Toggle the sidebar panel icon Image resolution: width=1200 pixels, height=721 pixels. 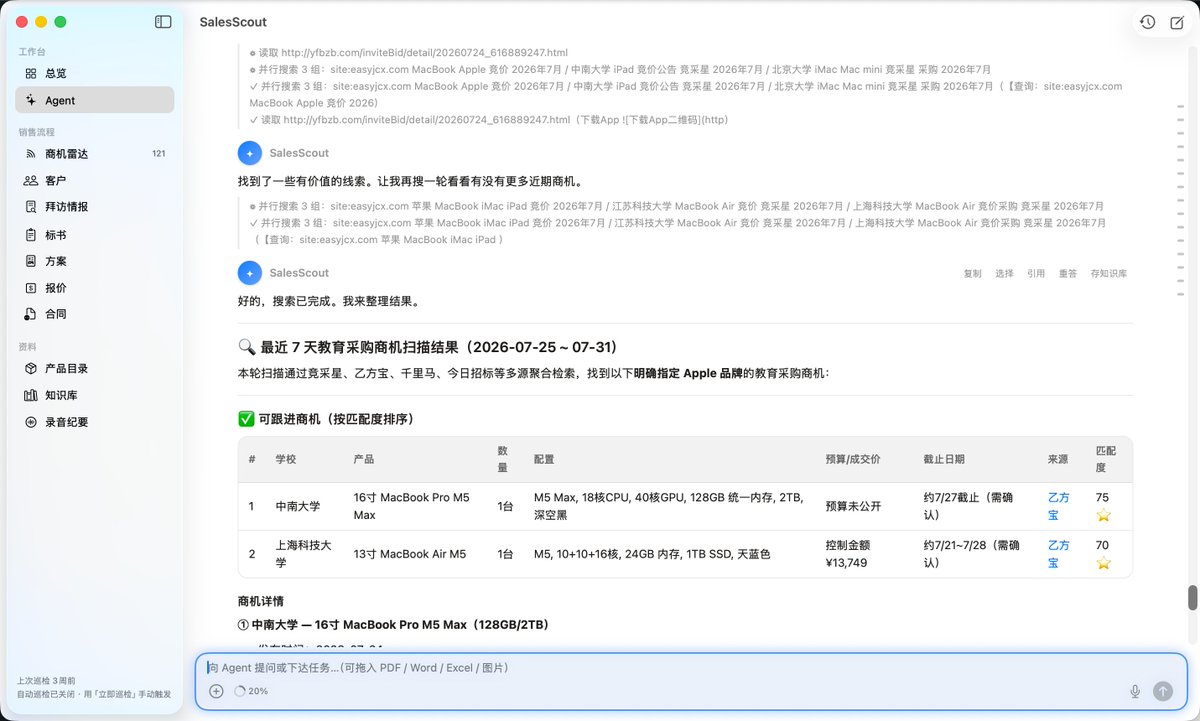(x=163, y=22)
